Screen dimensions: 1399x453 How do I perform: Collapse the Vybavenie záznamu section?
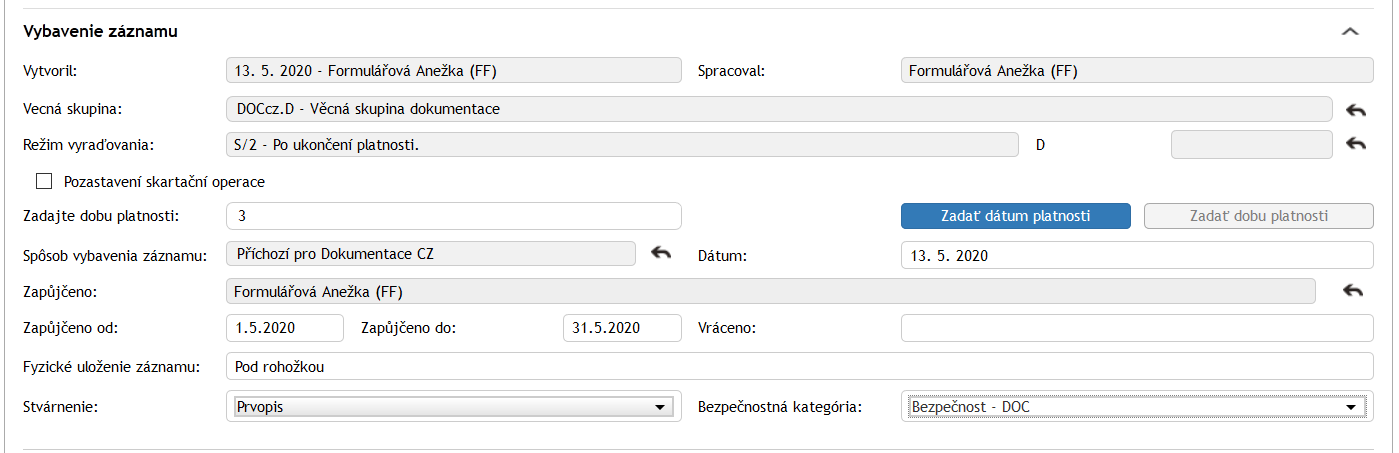(1350, 32)
